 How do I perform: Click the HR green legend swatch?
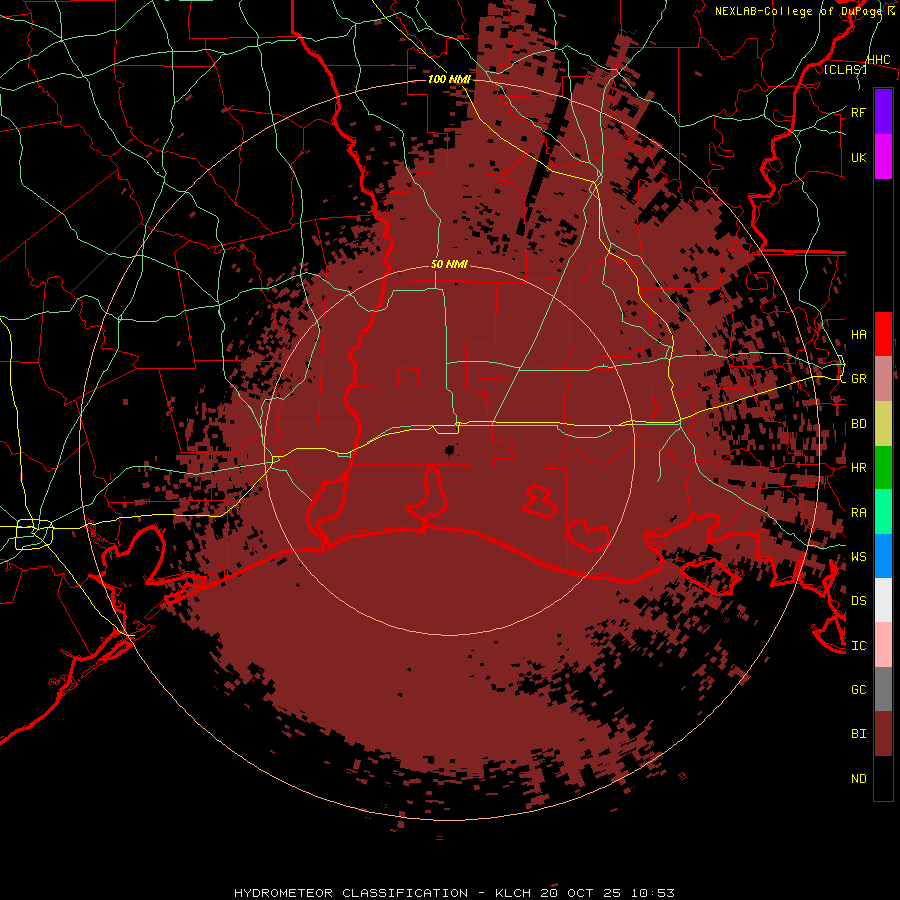coord(883,468)
